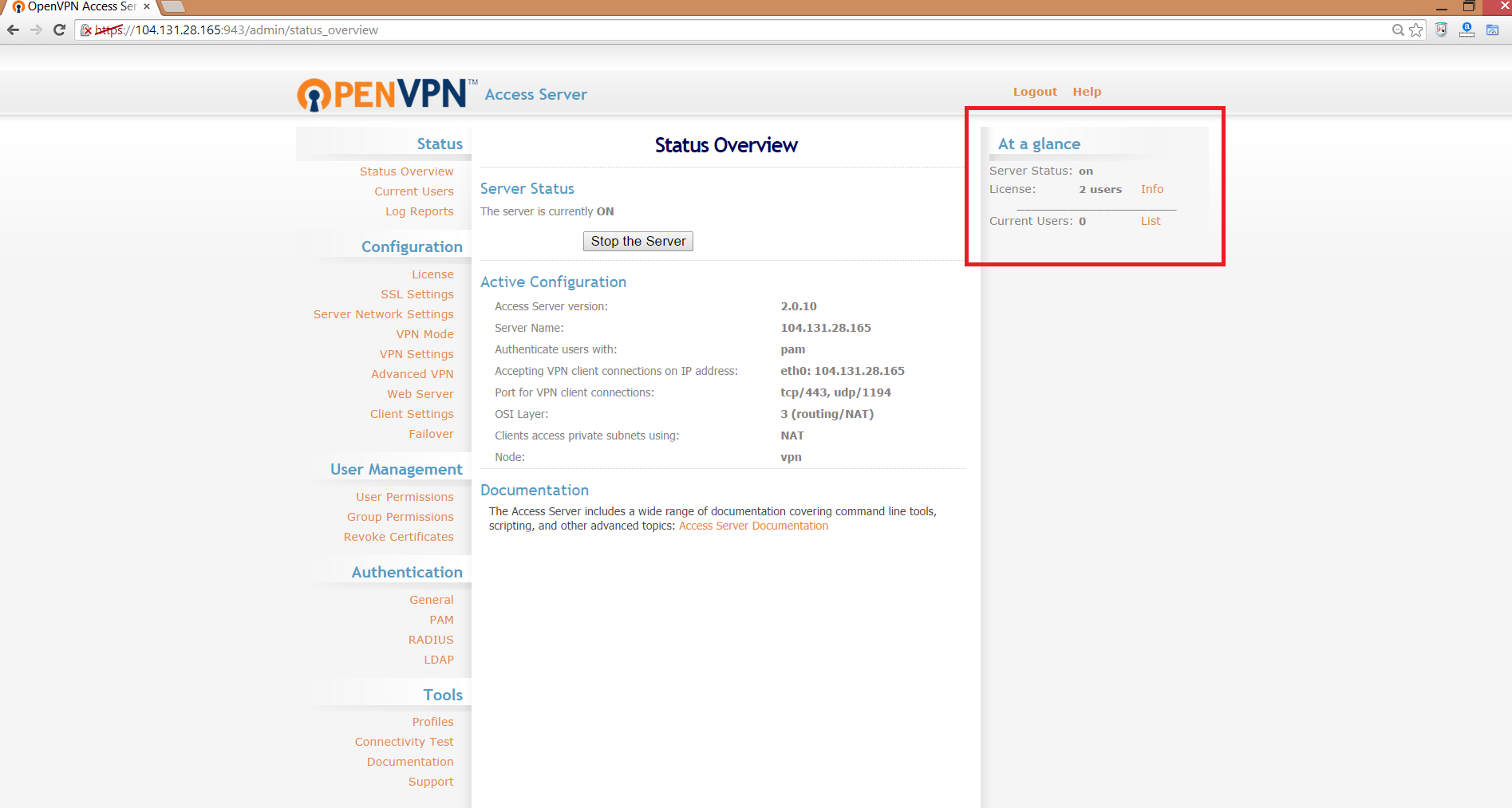Bookmark this page with the star icon
The width and height of the screenshot is (1512, 808).
1416,30
